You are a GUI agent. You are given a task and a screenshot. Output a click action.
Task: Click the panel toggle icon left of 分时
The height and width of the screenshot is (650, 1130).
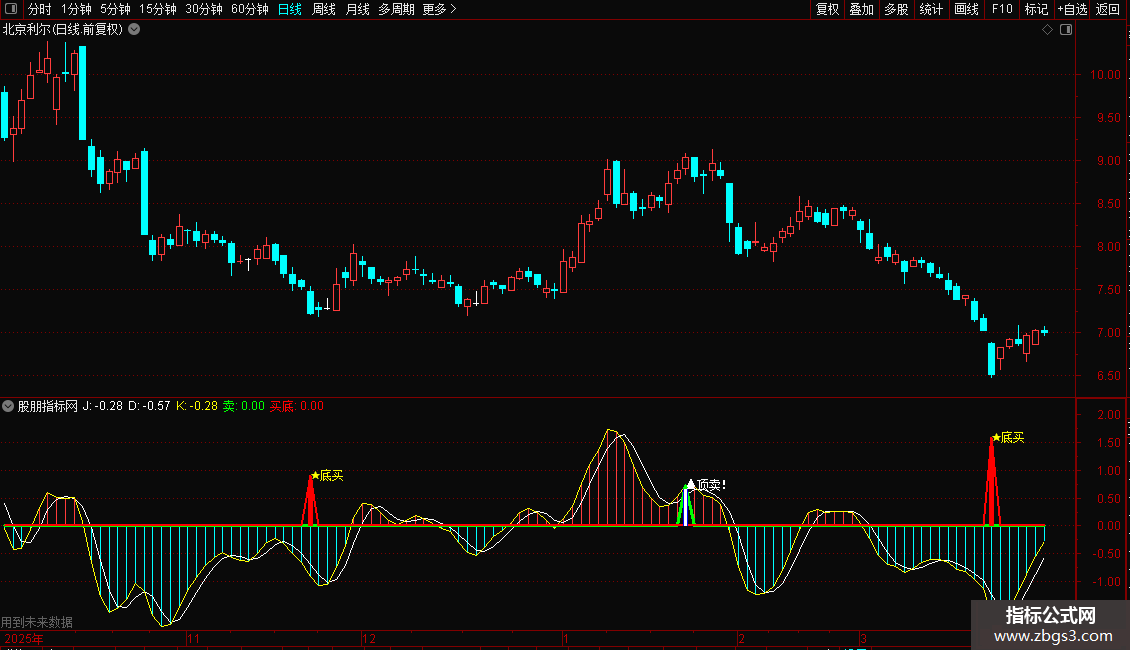tap(10, 9)
